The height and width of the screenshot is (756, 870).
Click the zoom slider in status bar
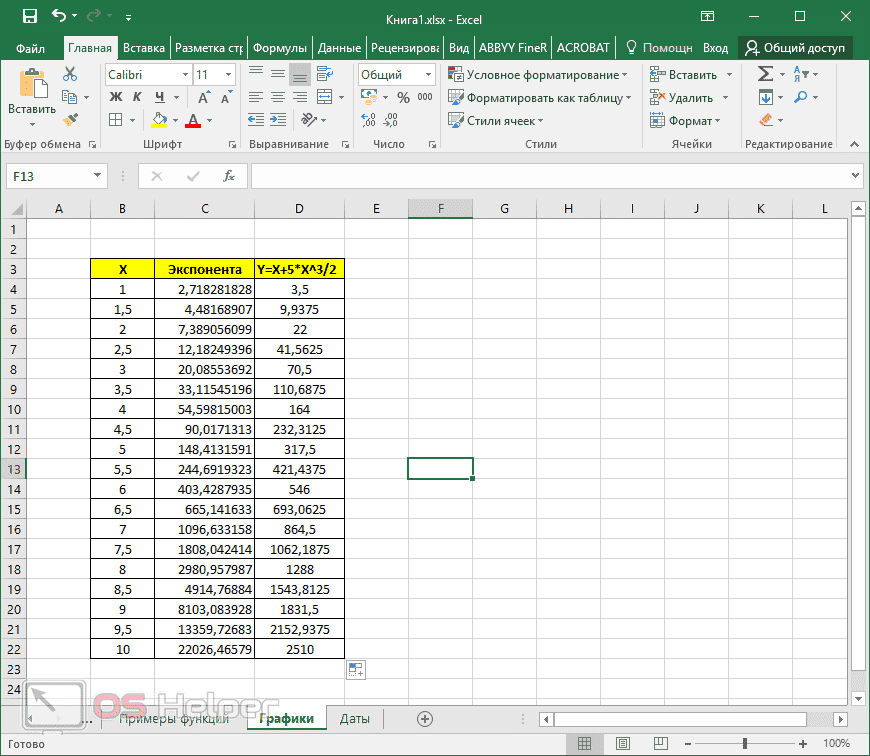pyautogui.click(x=746, y=744)
